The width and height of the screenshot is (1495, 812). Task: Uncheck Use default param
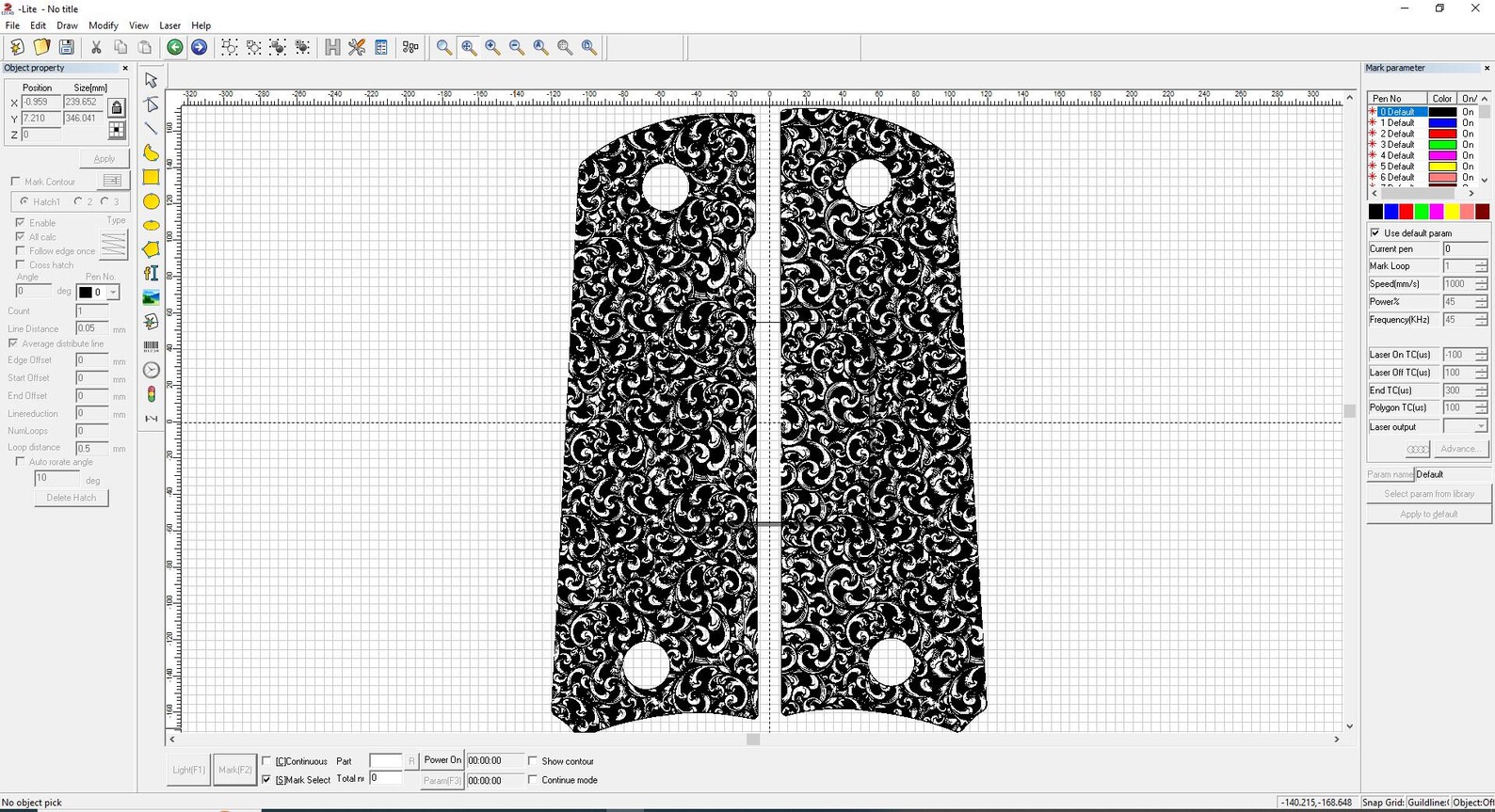1375,232
